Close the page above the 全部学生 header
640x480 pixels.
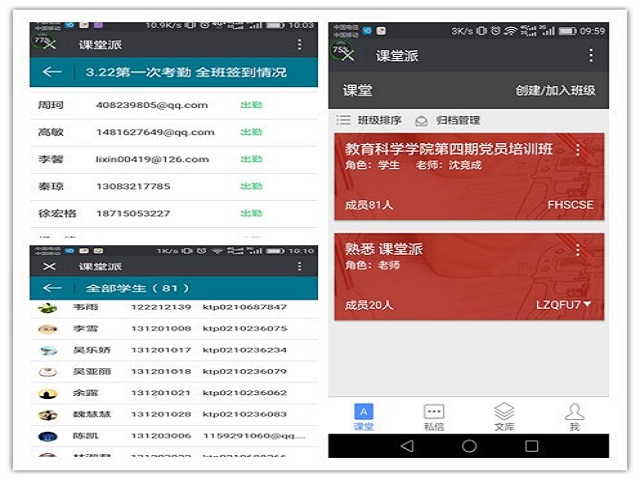(x=50, y=266)
